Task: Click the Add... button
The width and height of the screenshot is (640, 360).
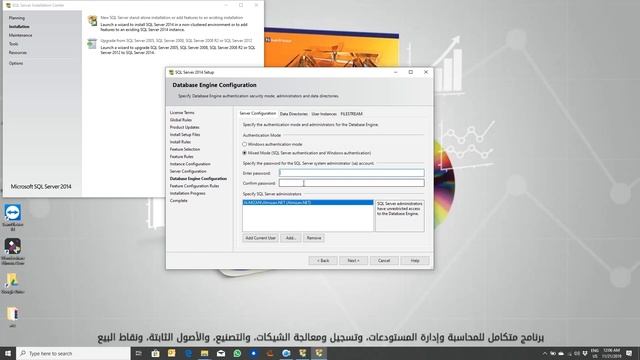Action: (x=291, y=238)
